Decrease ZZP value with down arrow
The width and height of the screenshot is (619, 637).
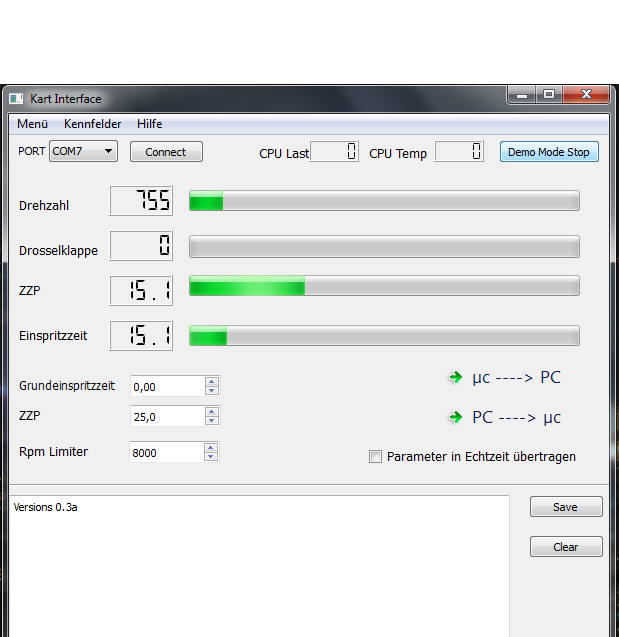point(212,420)
